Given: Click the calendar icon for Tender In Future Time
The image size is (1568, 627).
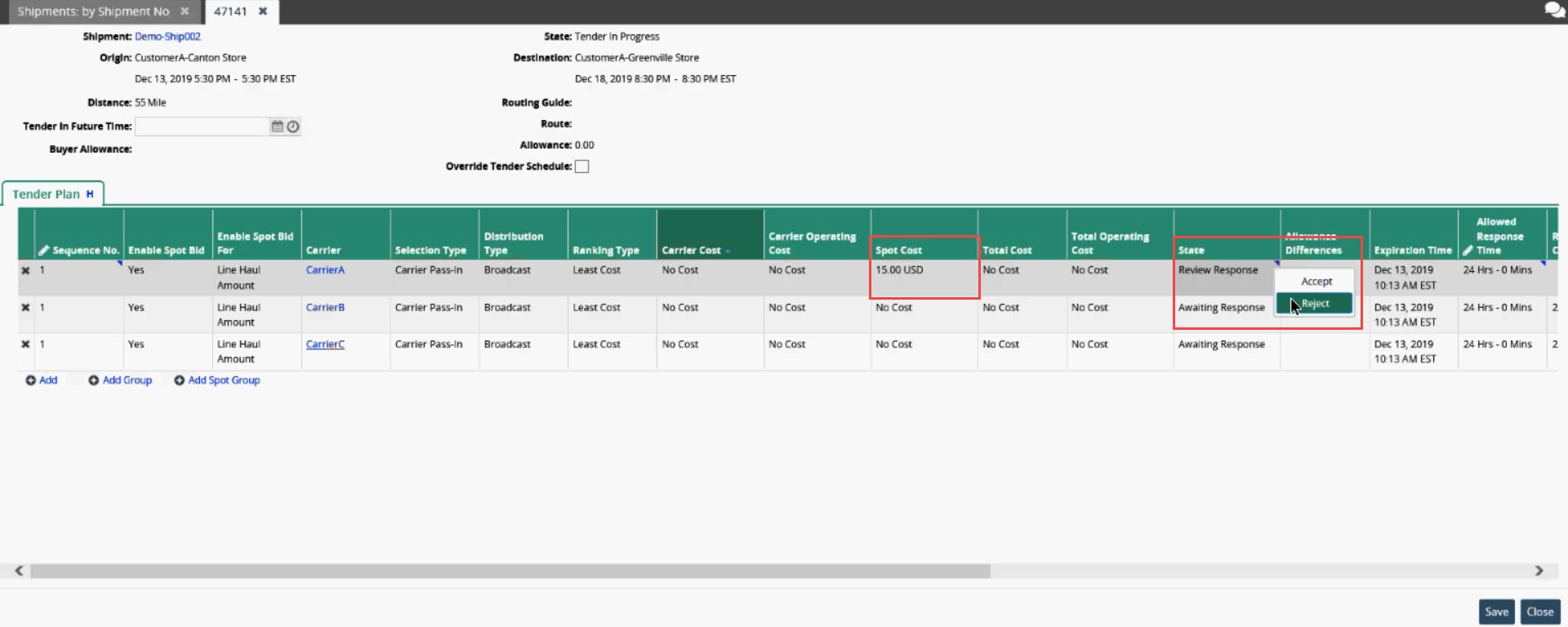Looking at the screenshot, I should (x=277, y=127).
